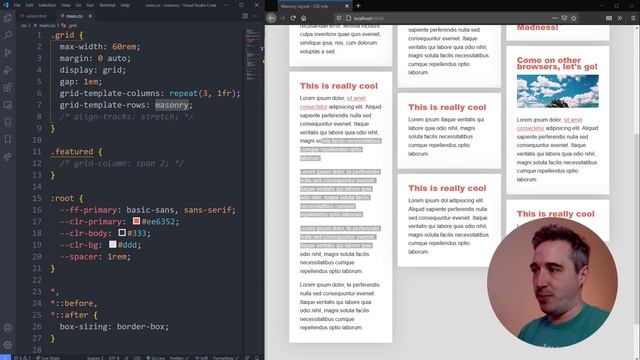Click the sit amet consectetur link under cloud image
Screen dimensions: 640x360
tap(549, 124)
